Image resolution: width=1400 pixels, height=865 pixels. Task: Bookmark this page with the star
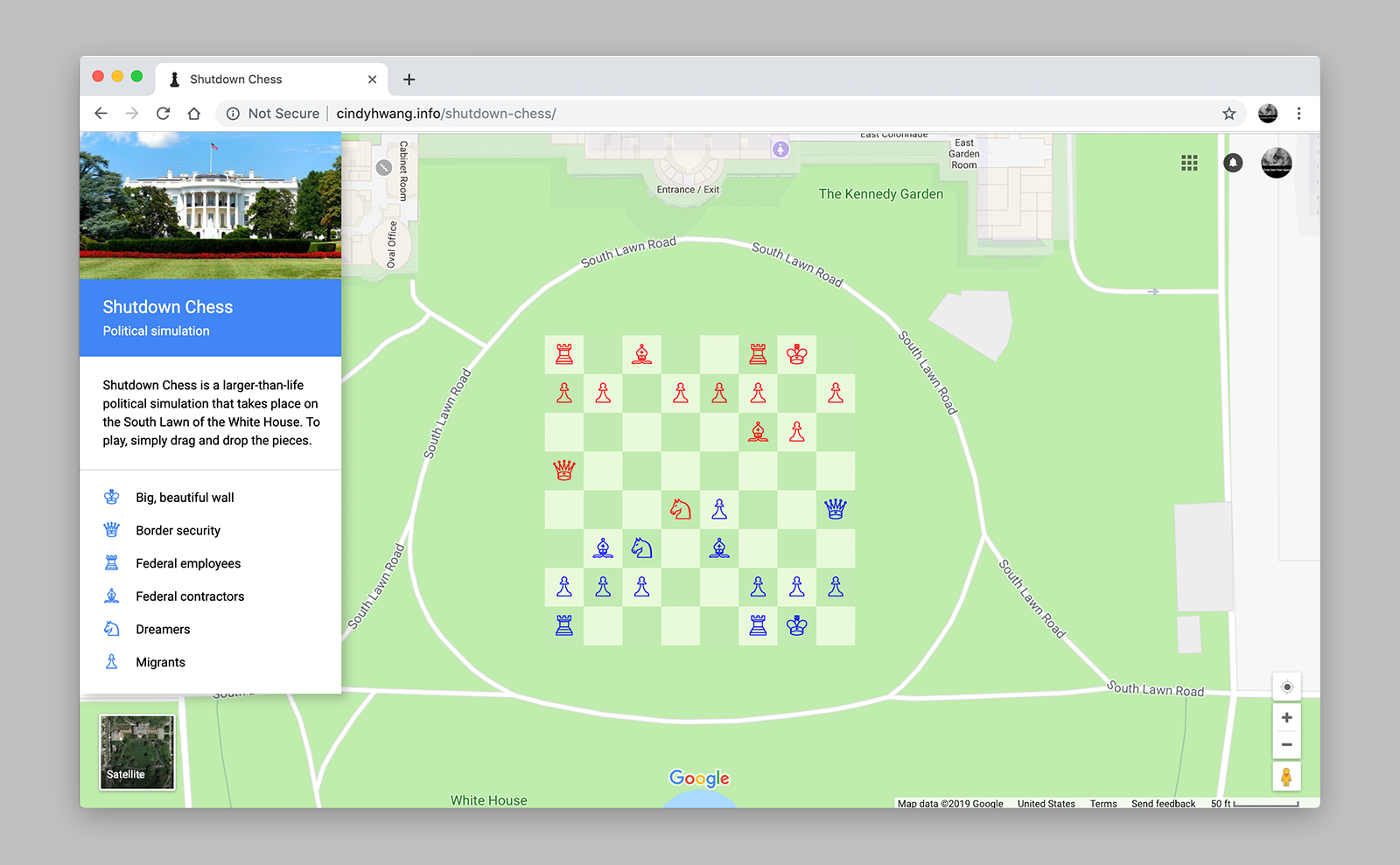pos(1228,114)
